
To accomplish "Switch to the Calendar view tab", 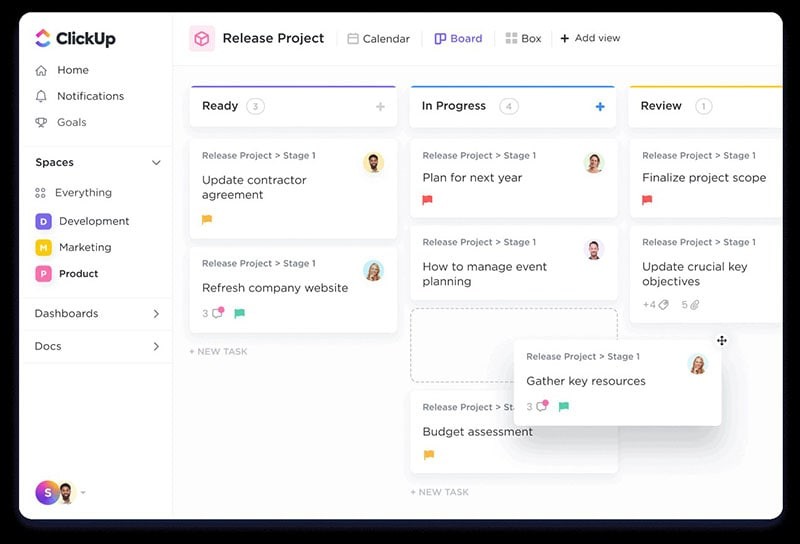I will click(378, 39).
